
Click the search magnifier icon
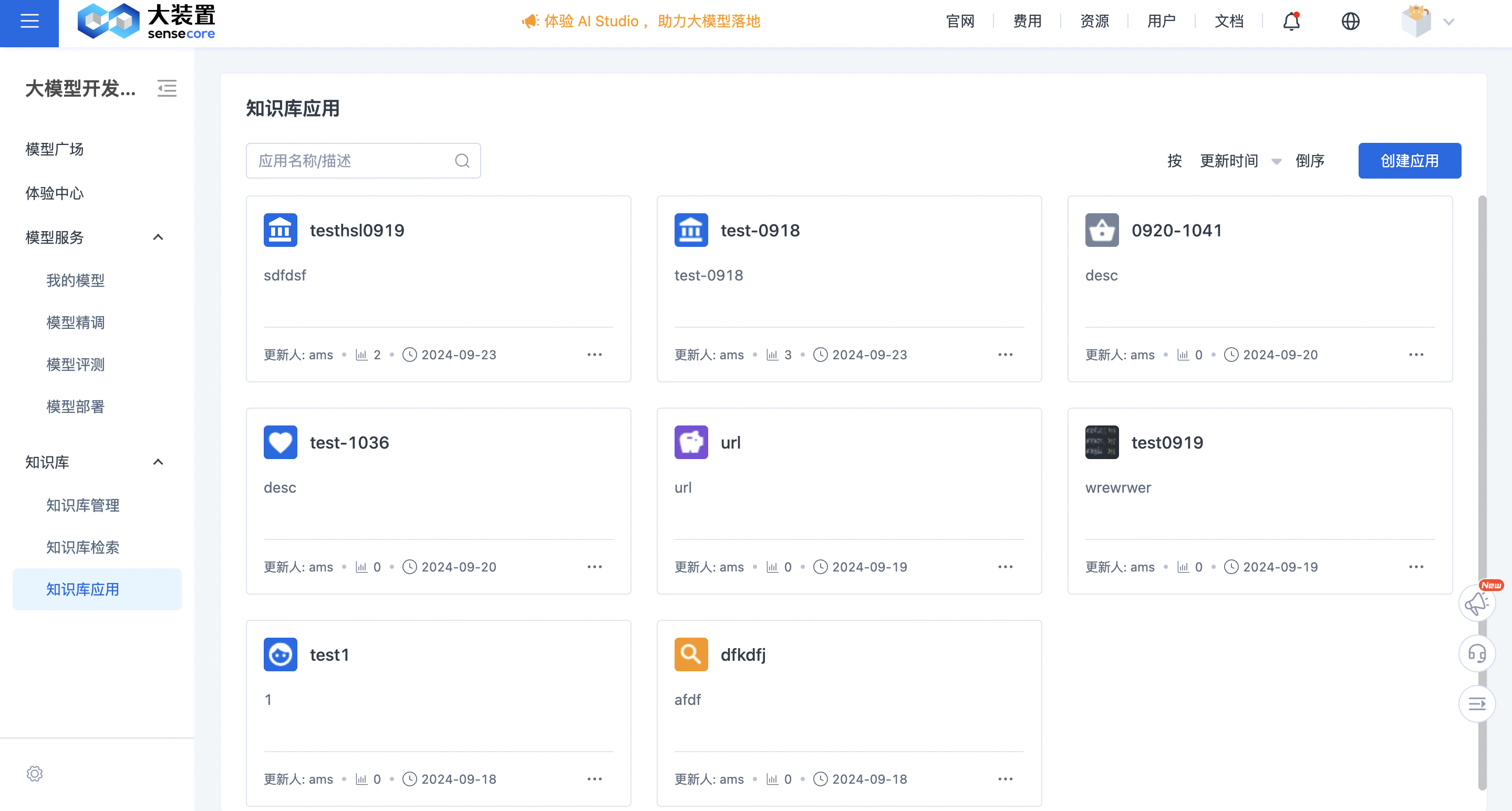[461, 160]
